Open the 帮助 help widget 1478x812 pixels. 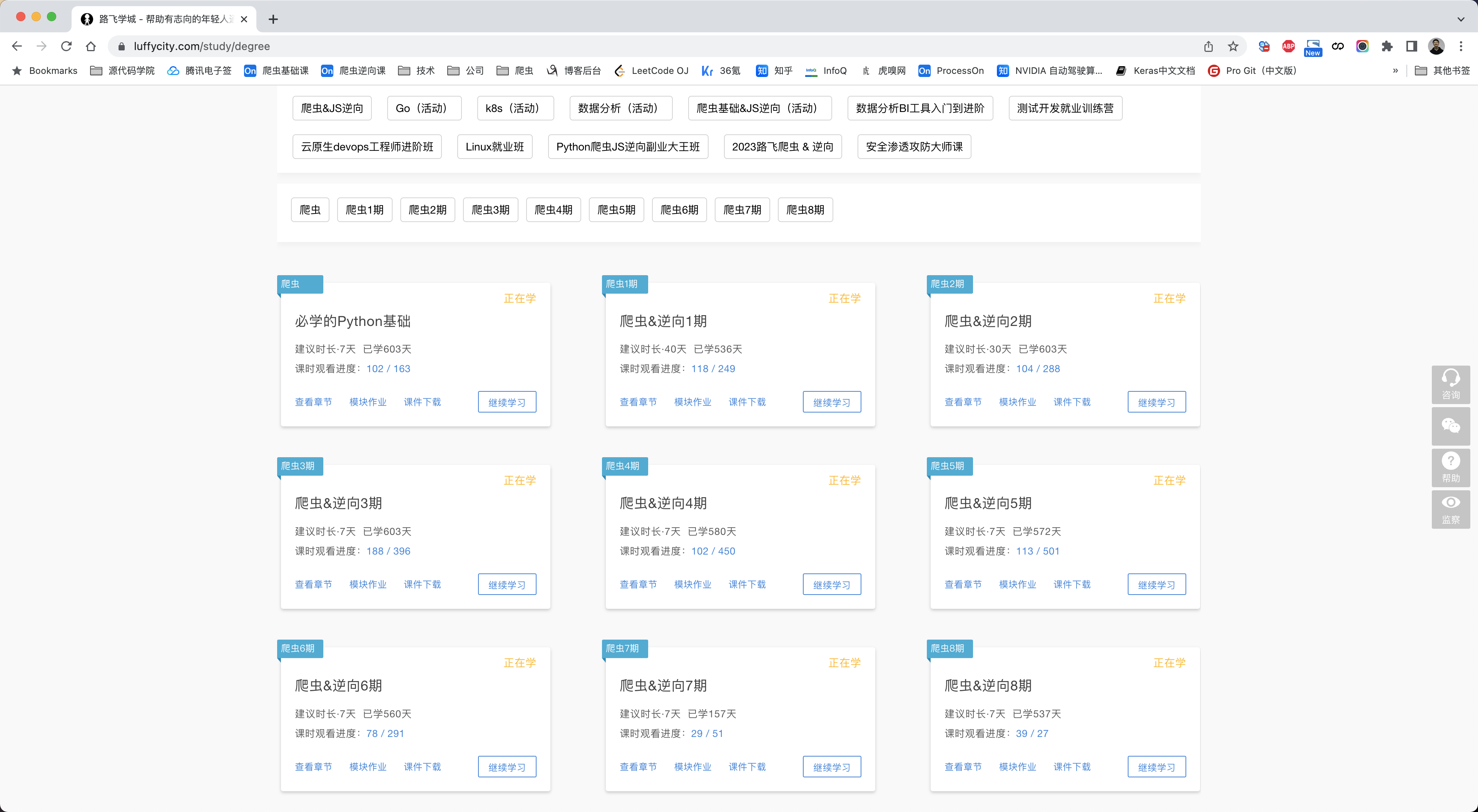coord(1450,468)
